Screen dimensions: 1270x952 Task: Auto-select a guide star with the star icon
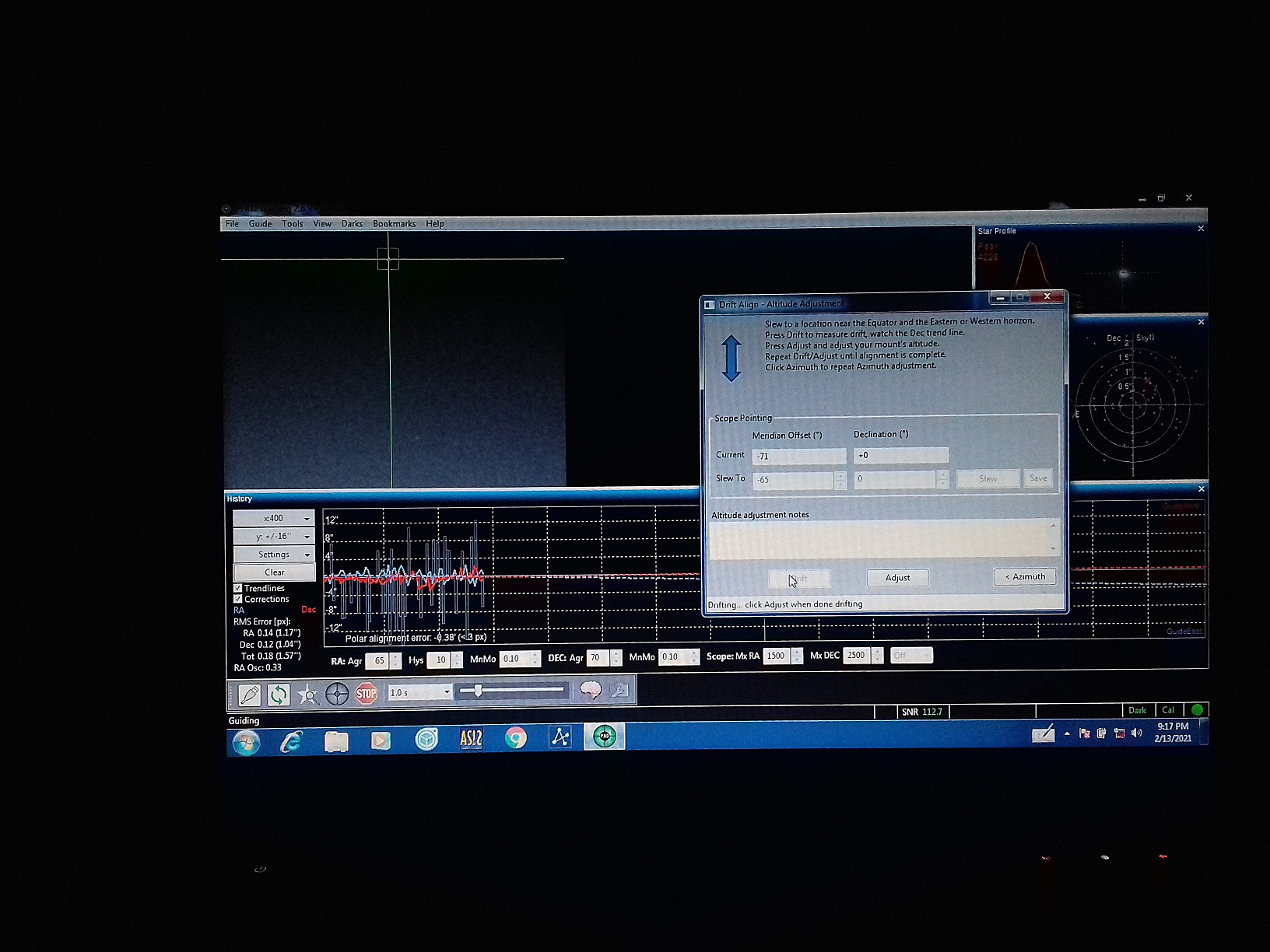click(x=308, y=694)
